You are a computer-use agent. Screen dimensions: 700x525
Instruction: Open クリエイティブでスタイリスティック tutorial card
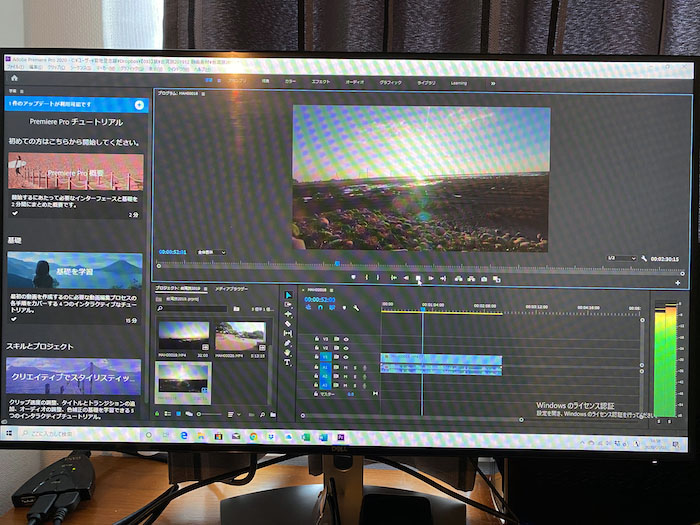click(x=73, y=376)
